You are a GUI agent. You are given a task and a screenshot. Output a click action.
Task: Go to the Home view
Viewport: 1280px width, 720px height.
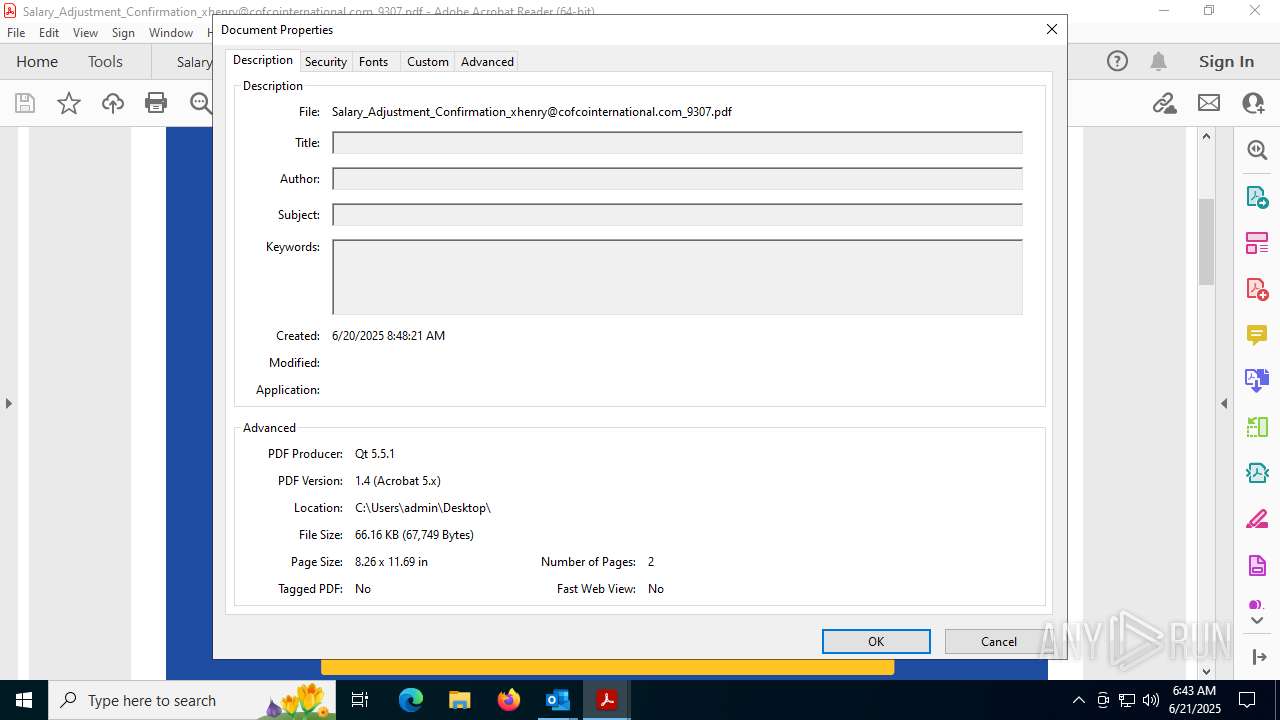pyautogui.click(x=37, y=61)
